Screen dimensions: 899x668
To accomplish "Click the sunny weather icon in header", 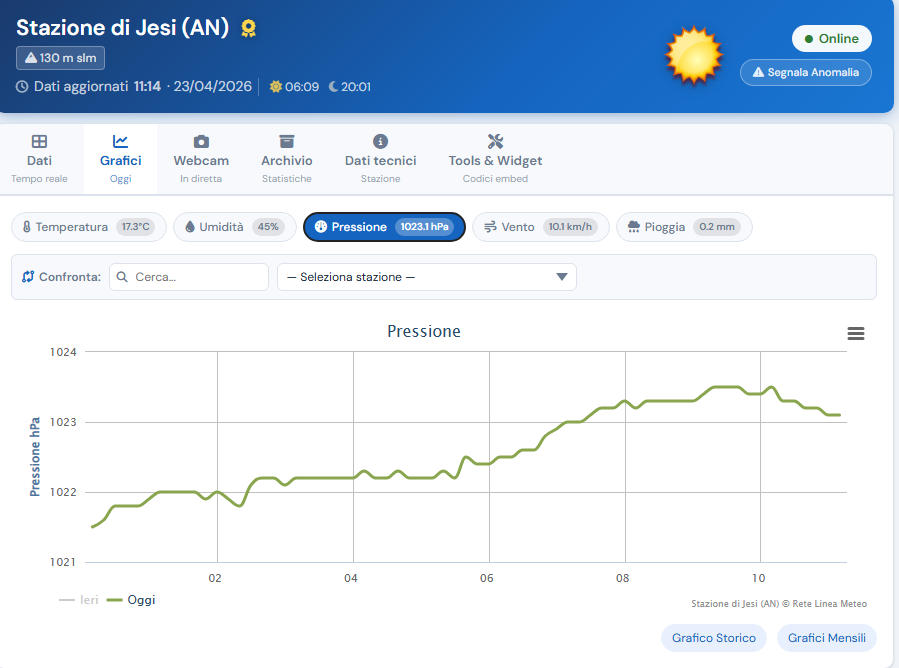I will [x=693, y=55].
